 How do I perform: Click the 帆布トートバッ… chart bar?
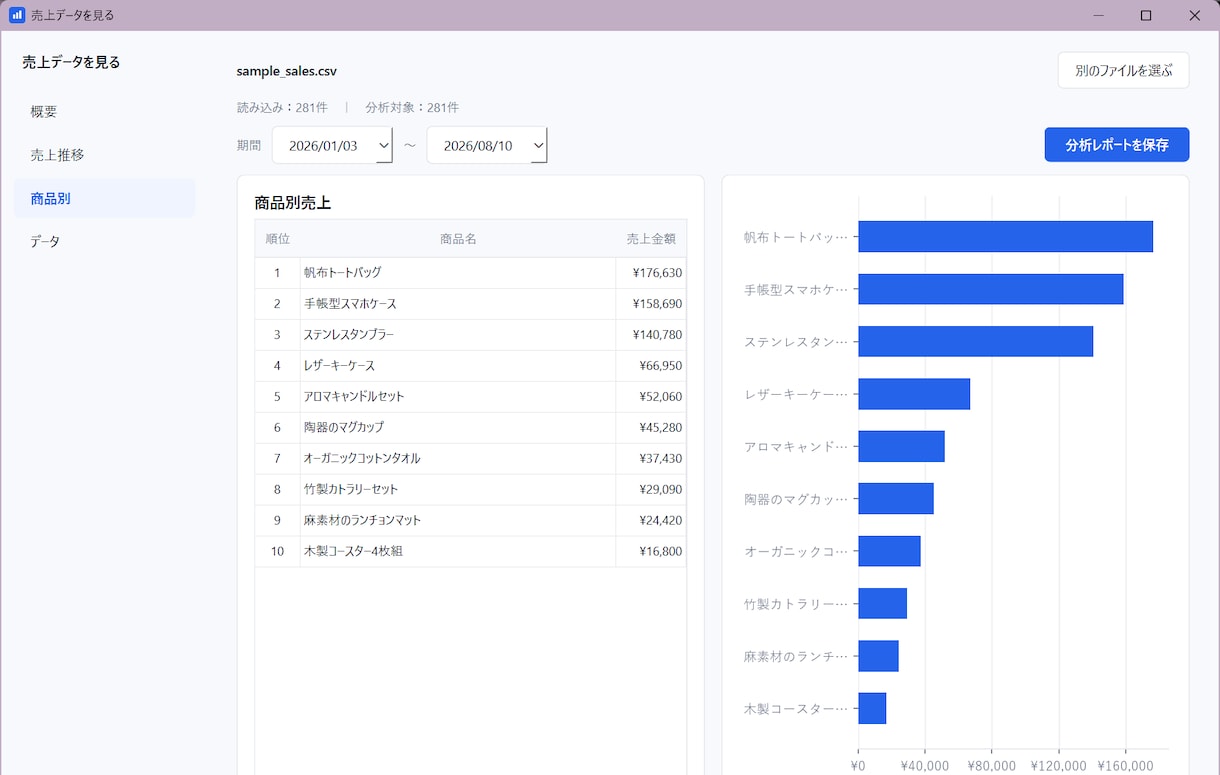pyautogui.click(x=1005, y=237)
